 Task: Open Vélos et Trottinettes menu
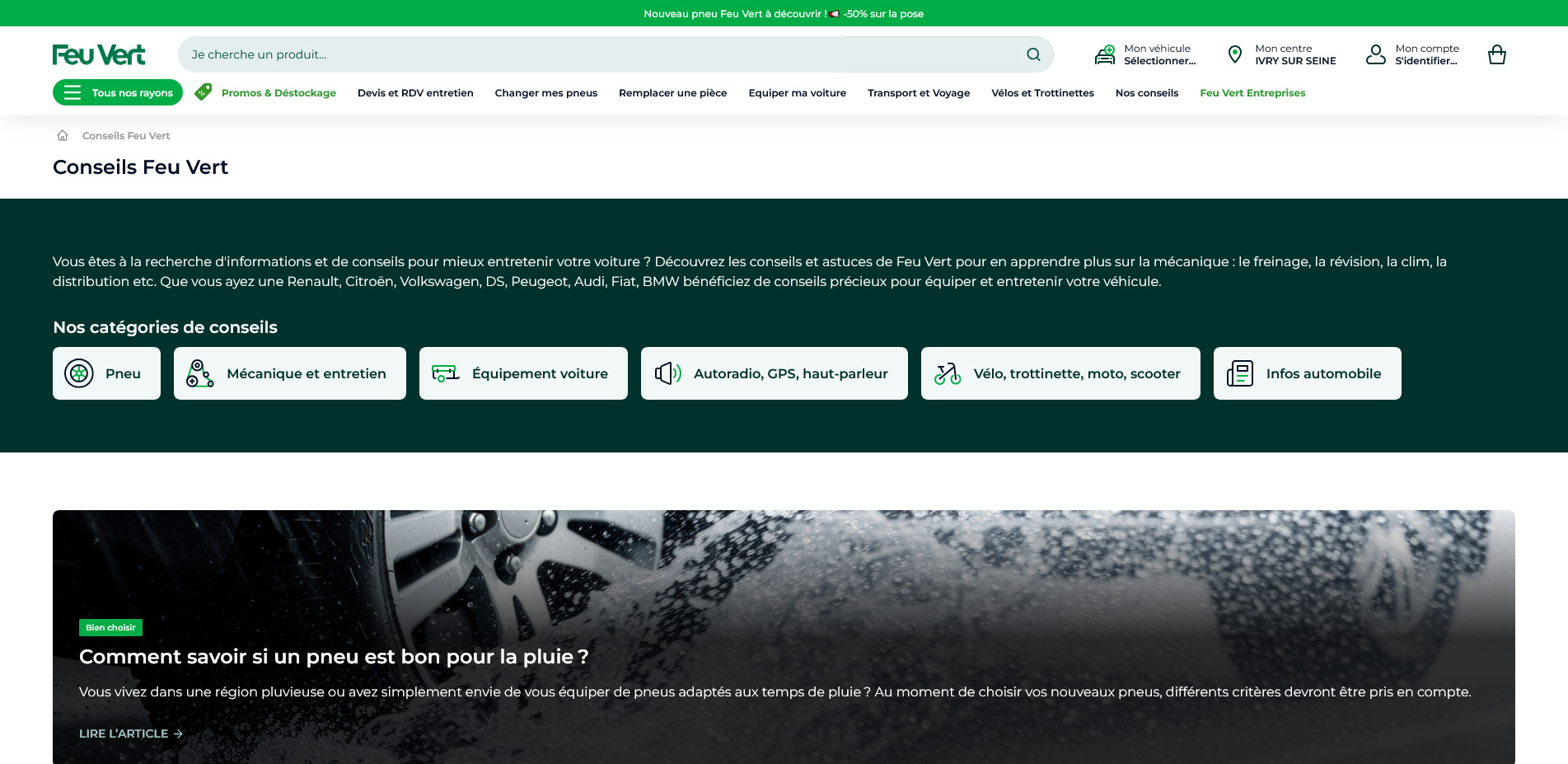1043,93
